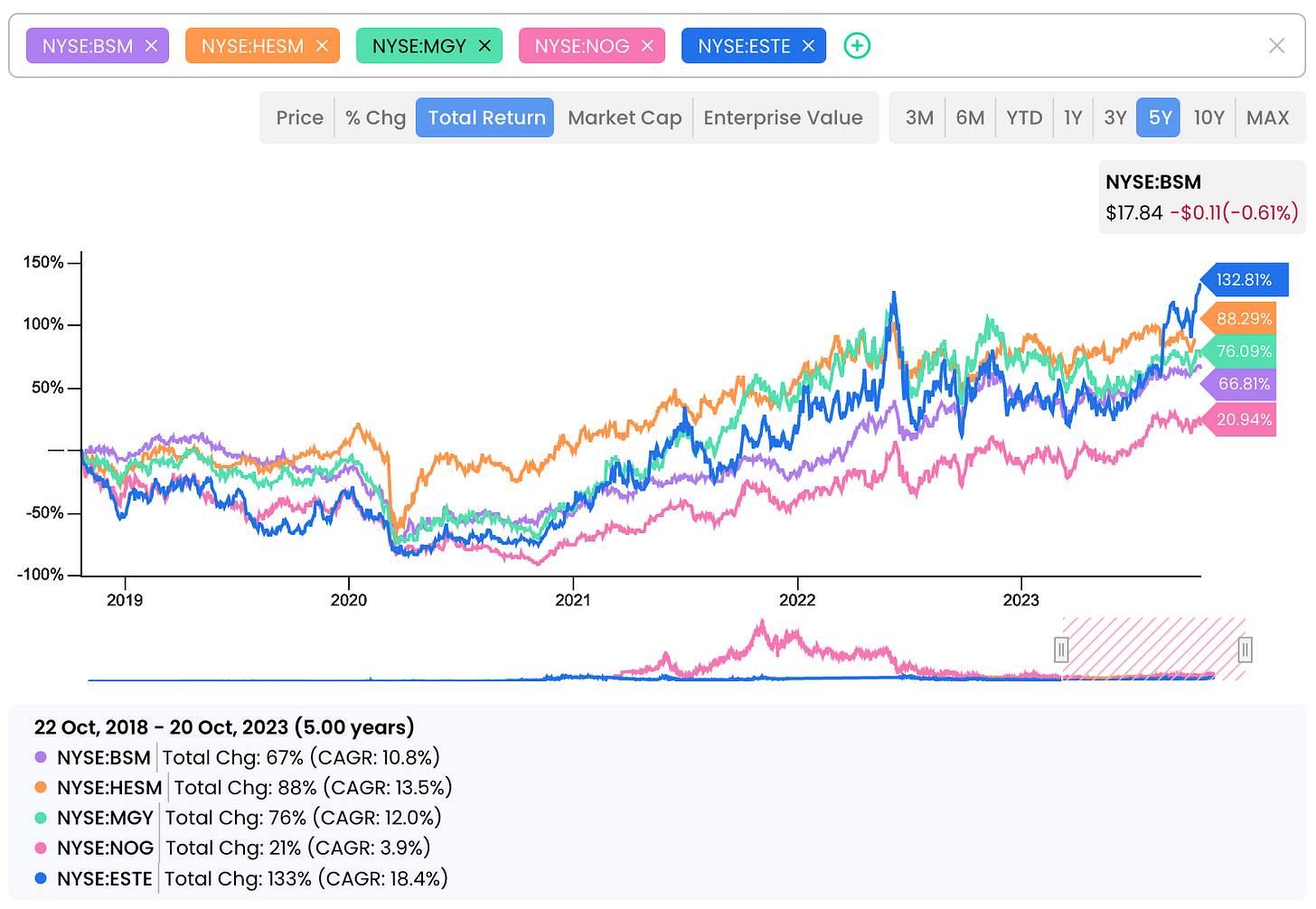The height and width of the screenshot is (909, 1316).
Task: Select the Price metric tab
Action: point(299,117)
